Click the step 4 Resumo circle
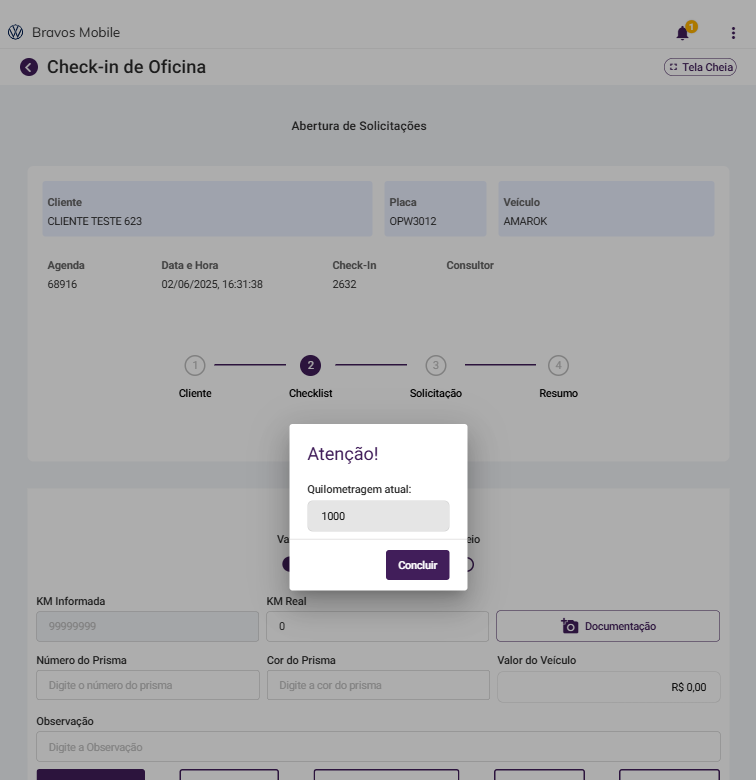756x780 pixels. coord(558,365)
